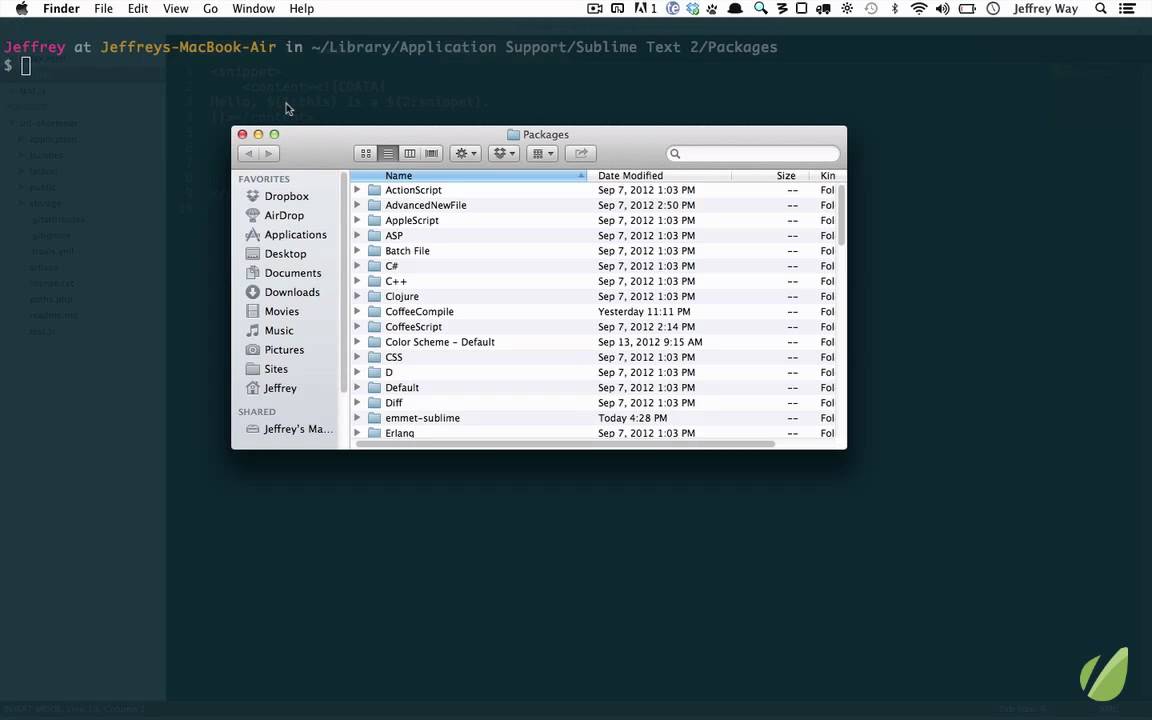1152x720 pixels.
Task: Switch Finder to icon view
Action: [366, 154]
